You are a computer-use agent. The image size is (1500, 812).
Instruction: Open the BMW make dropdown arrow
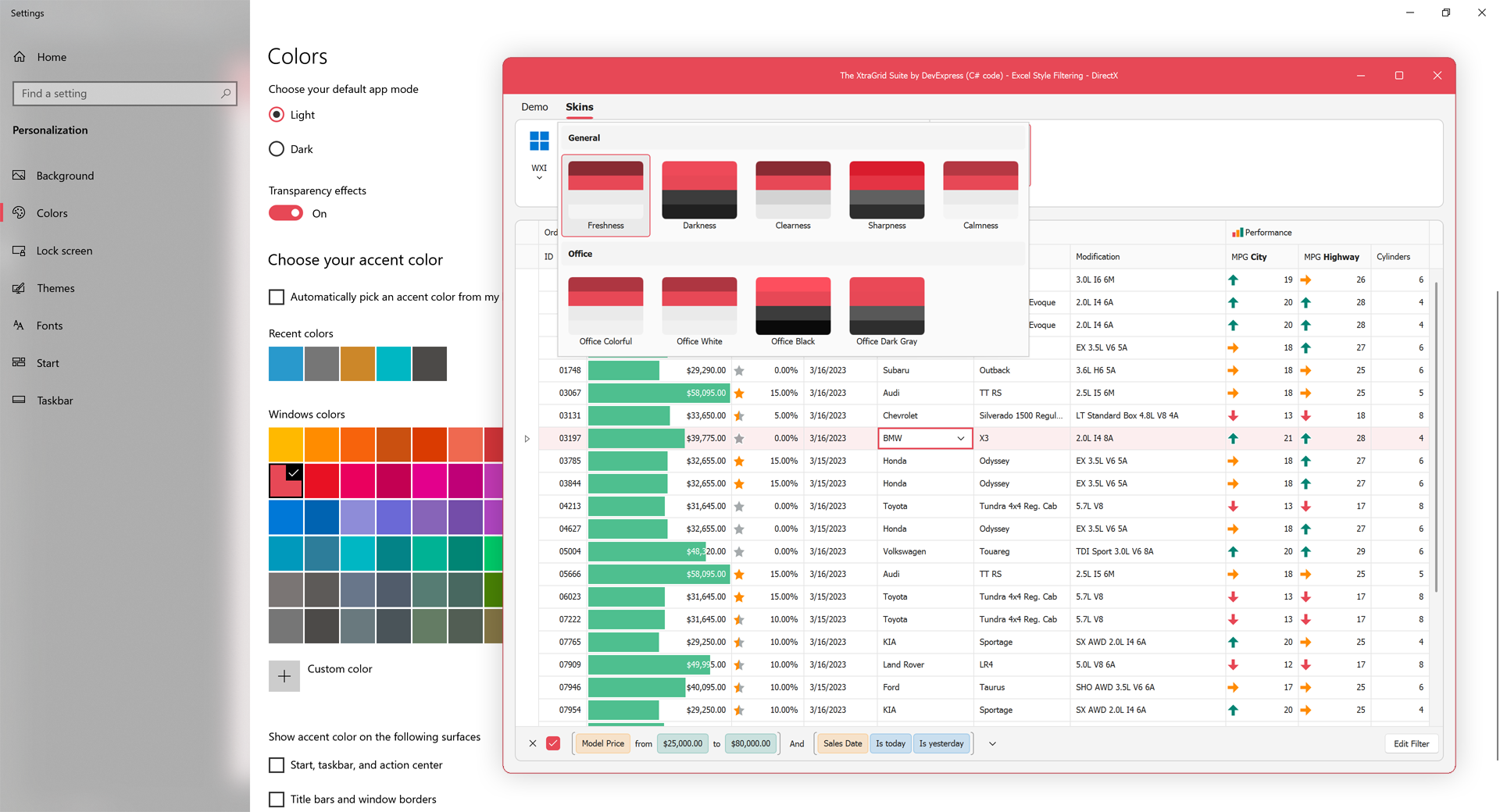(x=960, y=439)
